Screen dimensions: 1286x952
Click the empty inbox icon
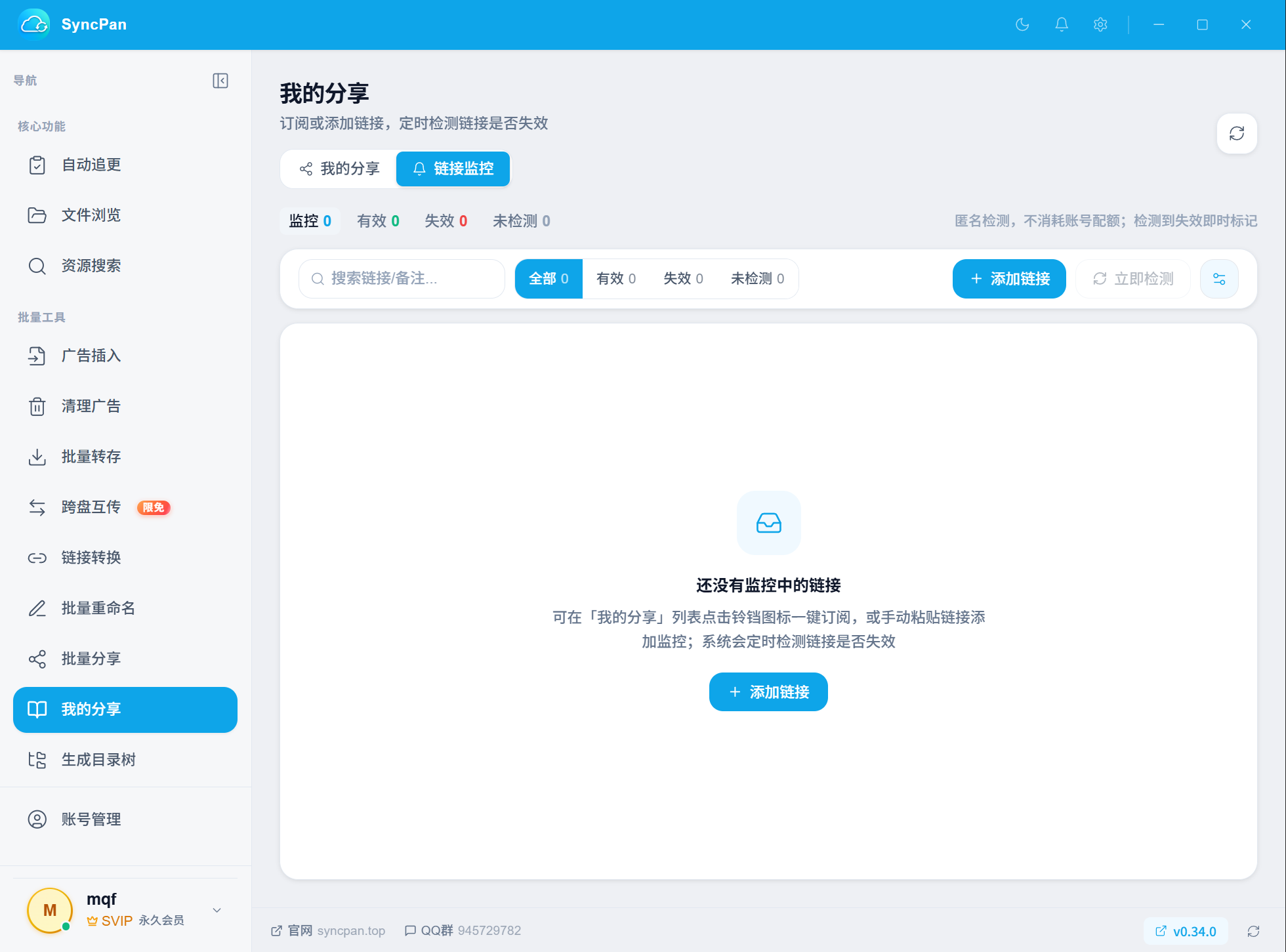tap(769, 523)
